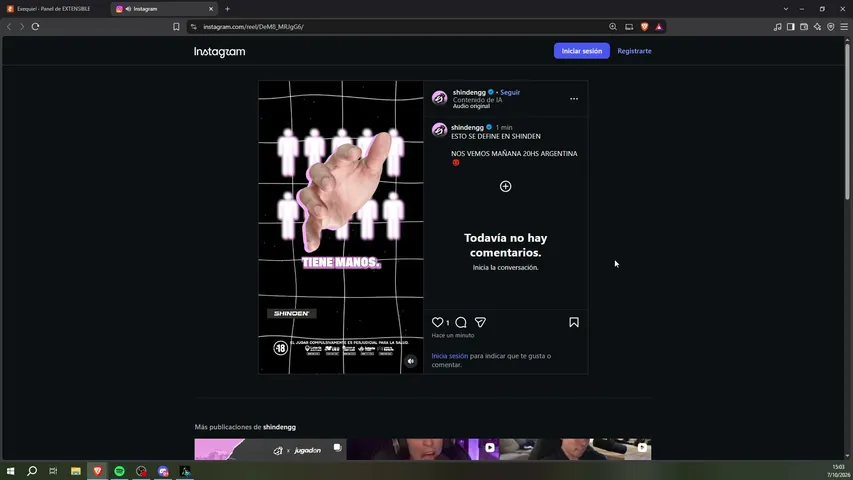The height and width of the screenshot is (480, 853).
Task: Select the Instagram browser tab
Action: pyautogui.click(x=163, y=9)
